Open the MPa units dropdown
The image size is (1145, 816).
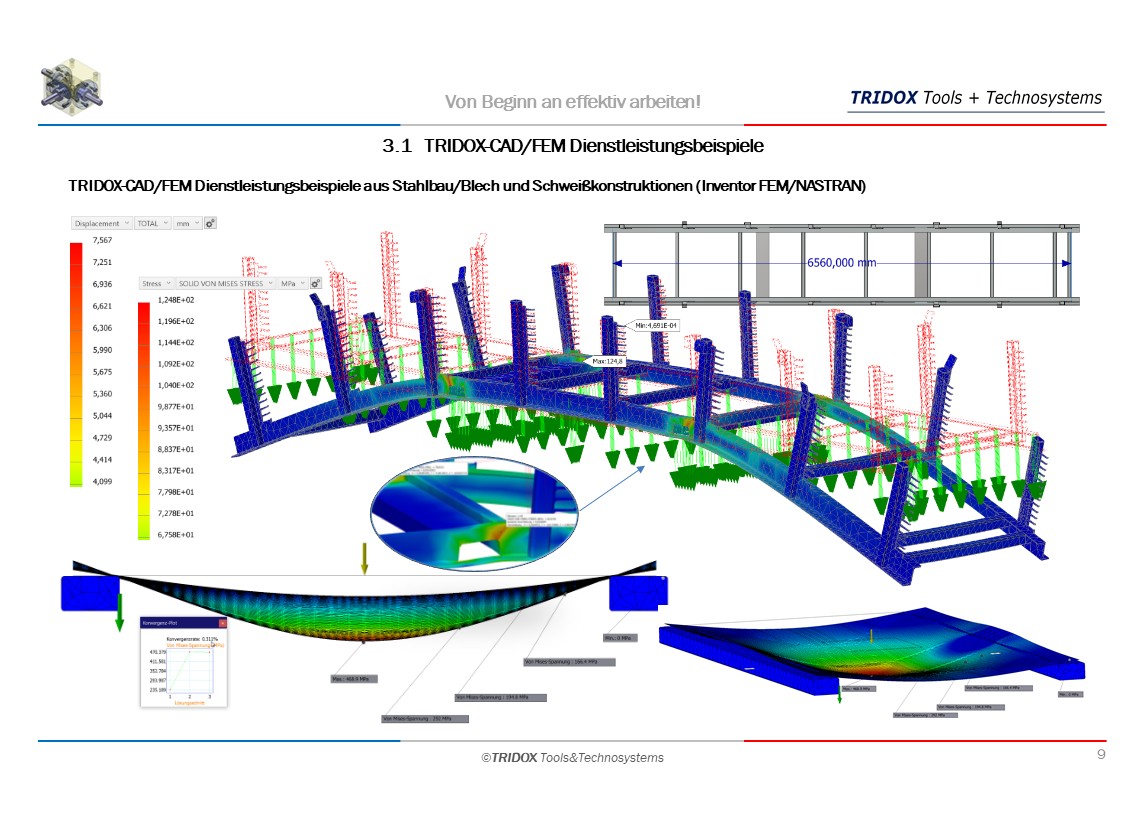(293, 284)
